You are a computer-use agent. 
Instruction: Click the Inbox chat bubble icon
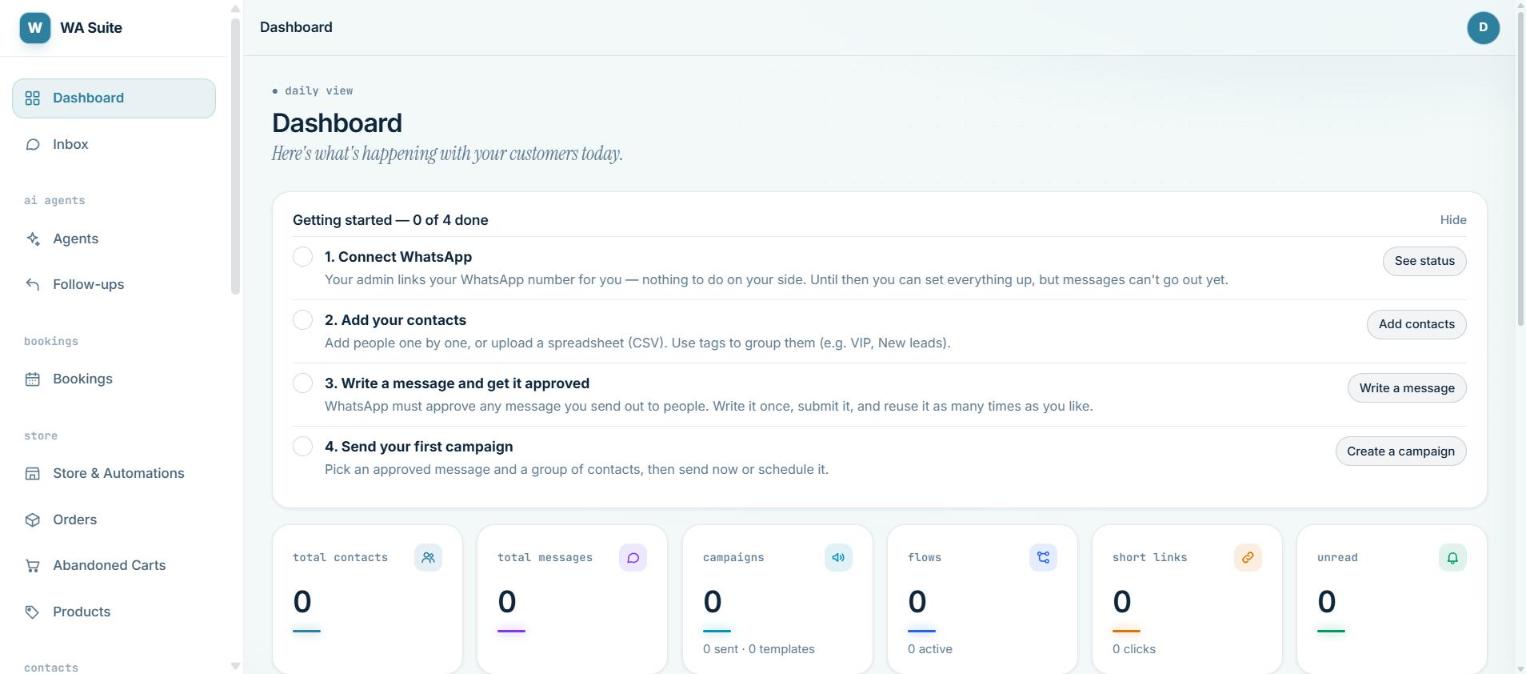[x=32, y=145]
